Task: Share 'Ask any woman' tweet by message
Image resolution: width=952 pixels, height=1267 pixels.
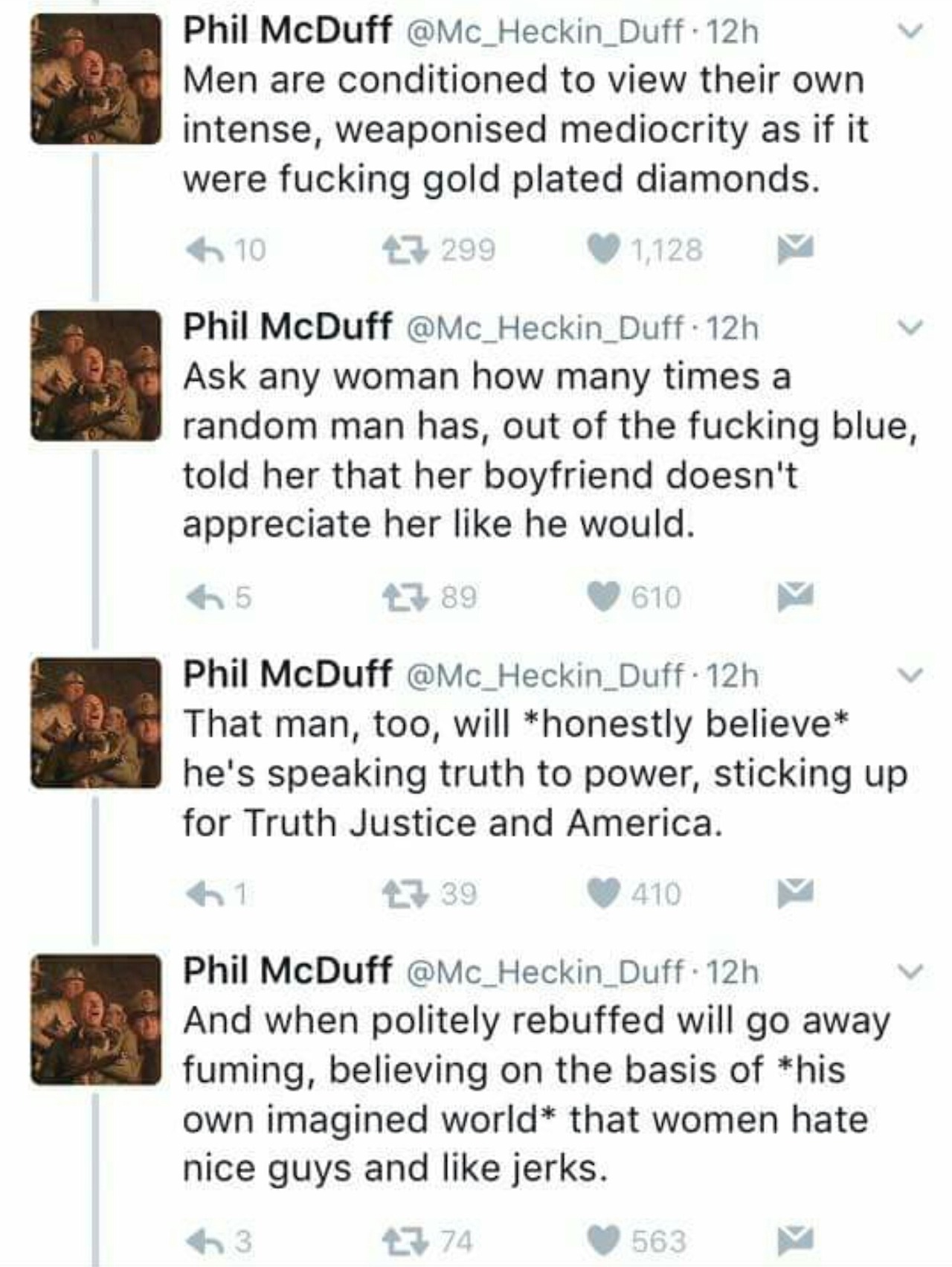Action: pos(795,597)
